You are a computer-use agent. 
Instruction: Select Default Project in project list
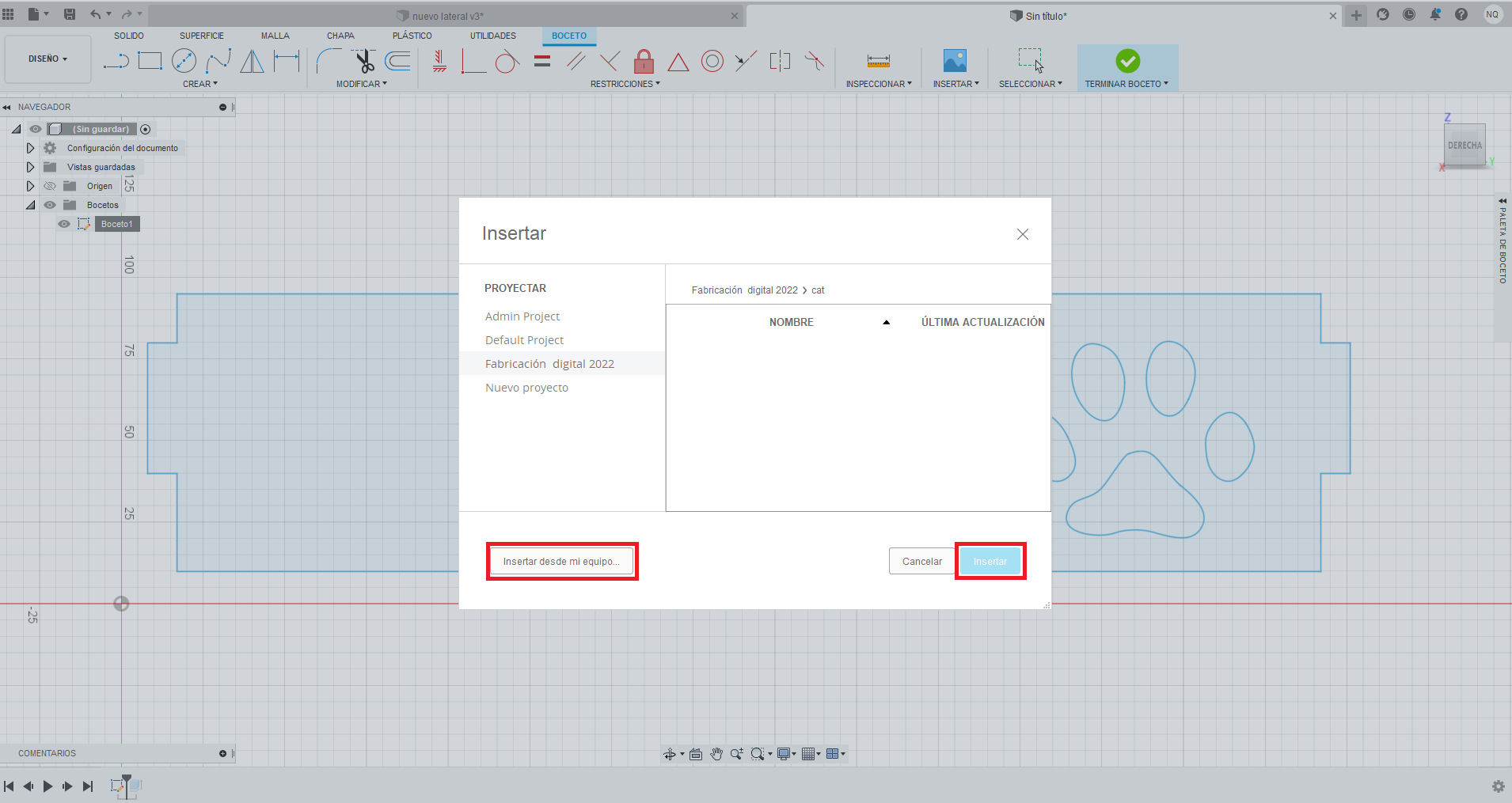click(525, 340)
